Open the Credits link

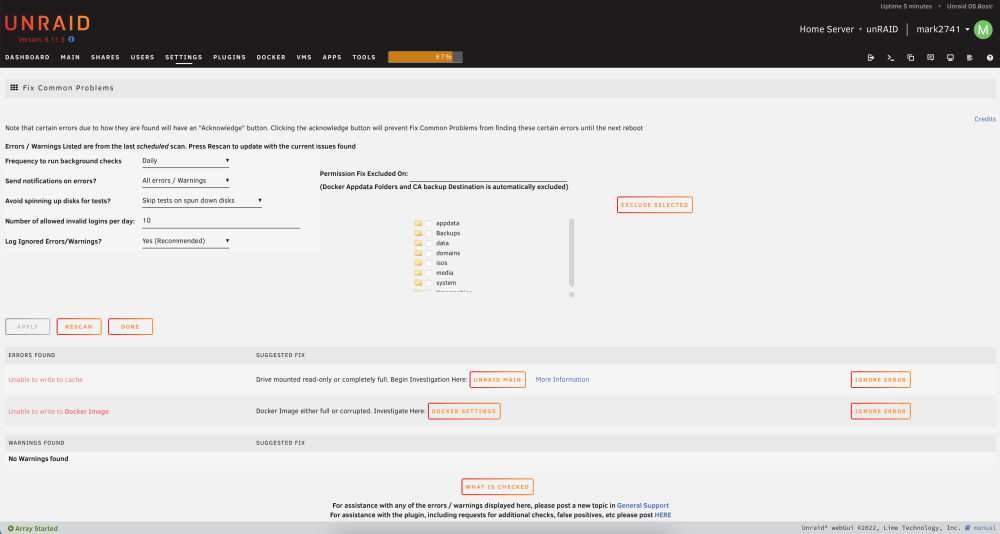pos(985,119)
